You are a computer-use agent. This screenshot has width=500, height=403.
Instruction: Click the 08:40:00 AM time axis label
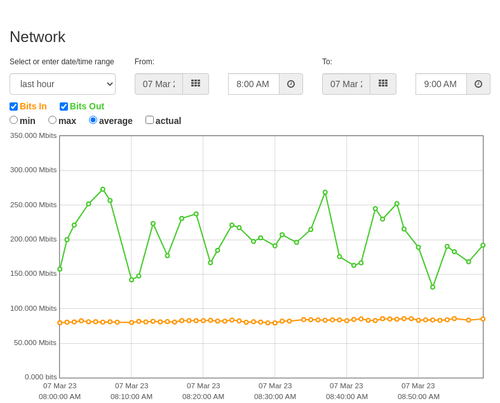(347, 397)
